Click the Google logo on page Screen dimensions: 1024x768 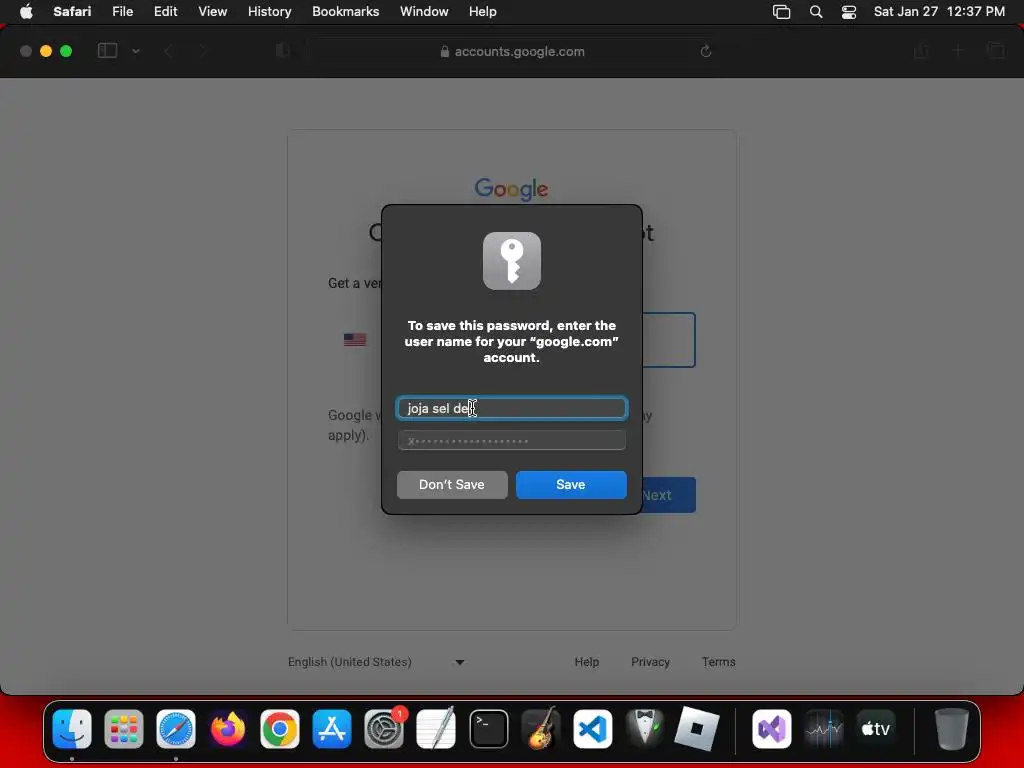[511, 189]
